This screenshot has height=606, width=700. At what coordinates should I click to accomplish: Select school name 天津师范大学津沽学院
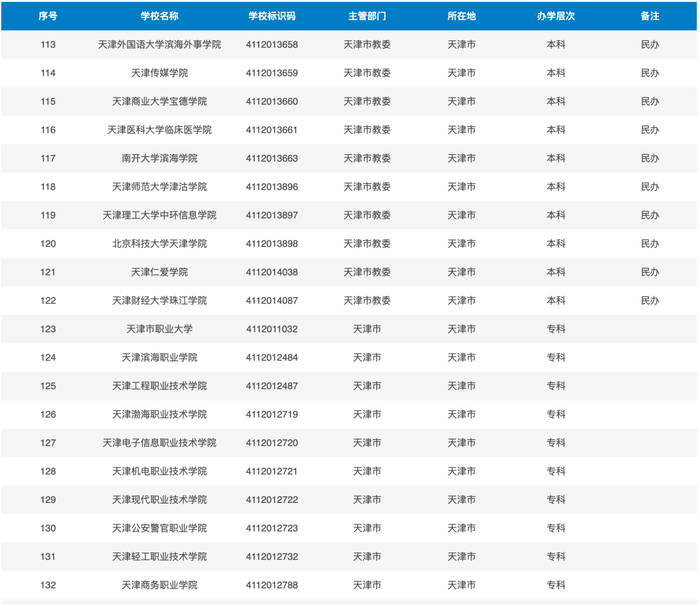click(159, 187)
